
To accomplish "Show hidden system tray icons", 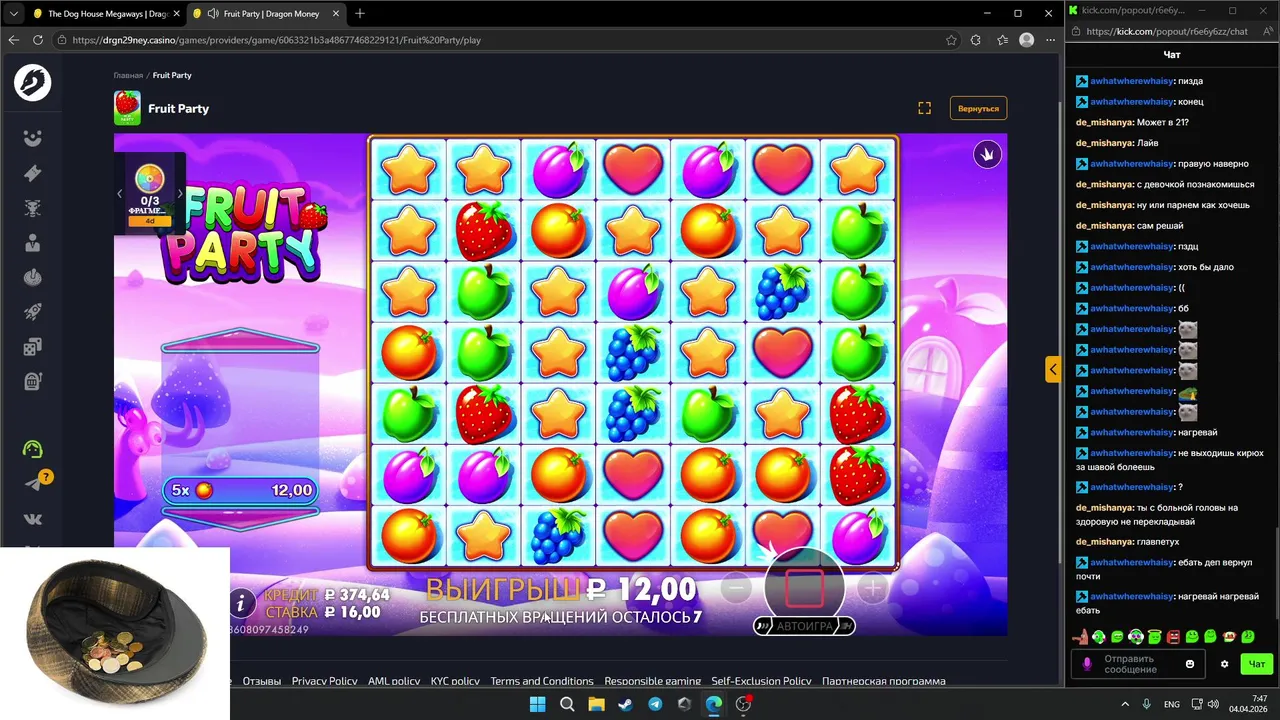I will 1123,704.
